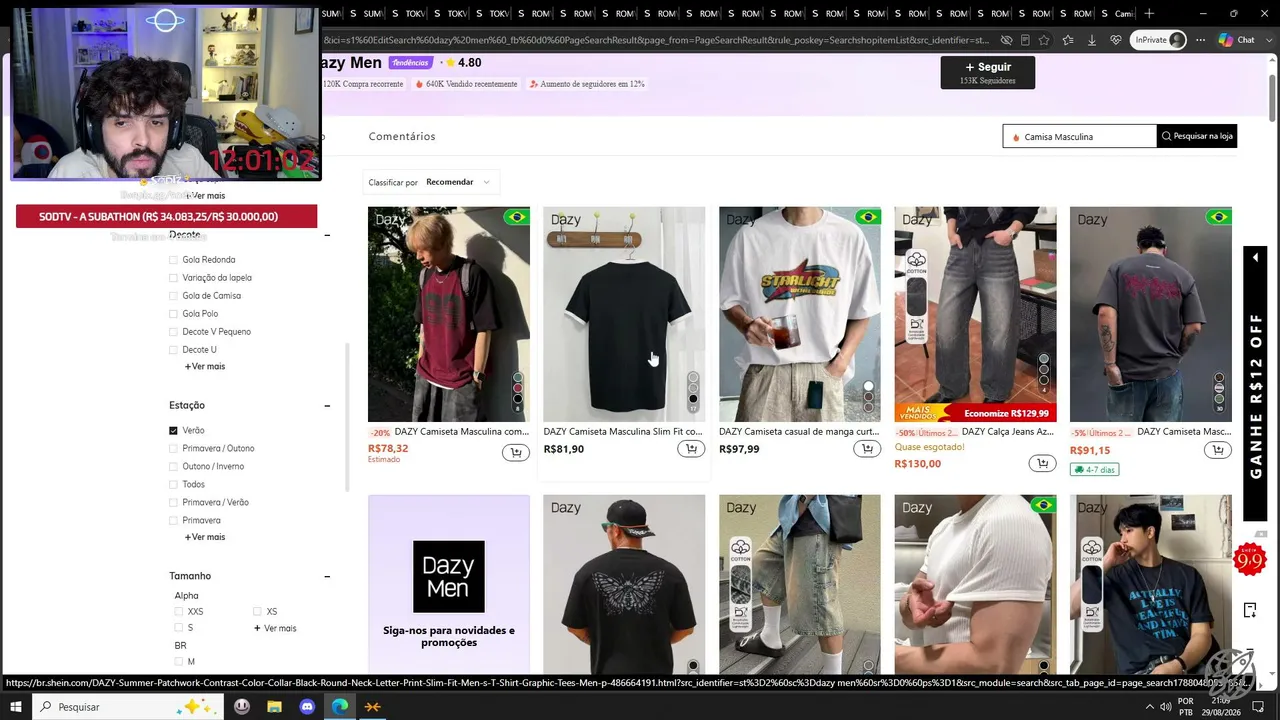Image resolution: width=1280 pixels, height=720 pixels.
Task: Click the Pesquisar na loja button
Action: point(1197,136)
